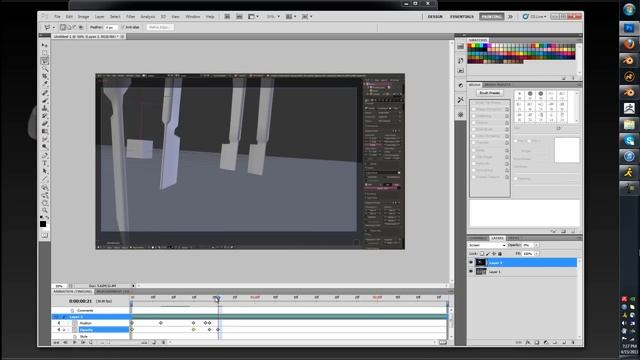Click the Brush Presets button

point(490,93)
